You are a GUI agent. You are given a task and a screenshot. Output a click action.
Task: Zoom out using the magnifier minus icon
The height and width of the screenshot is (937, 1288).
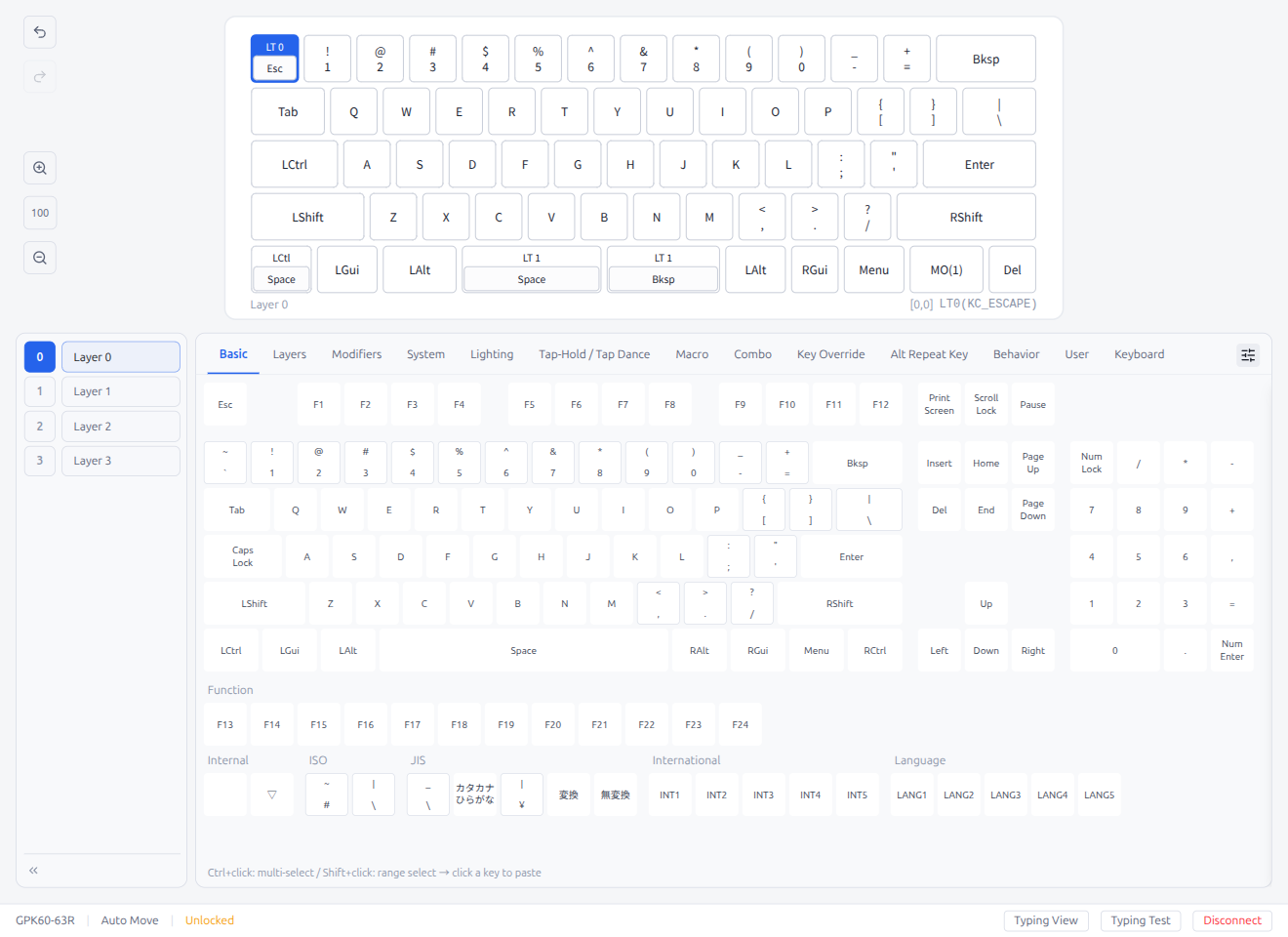(x=39, y=258)
